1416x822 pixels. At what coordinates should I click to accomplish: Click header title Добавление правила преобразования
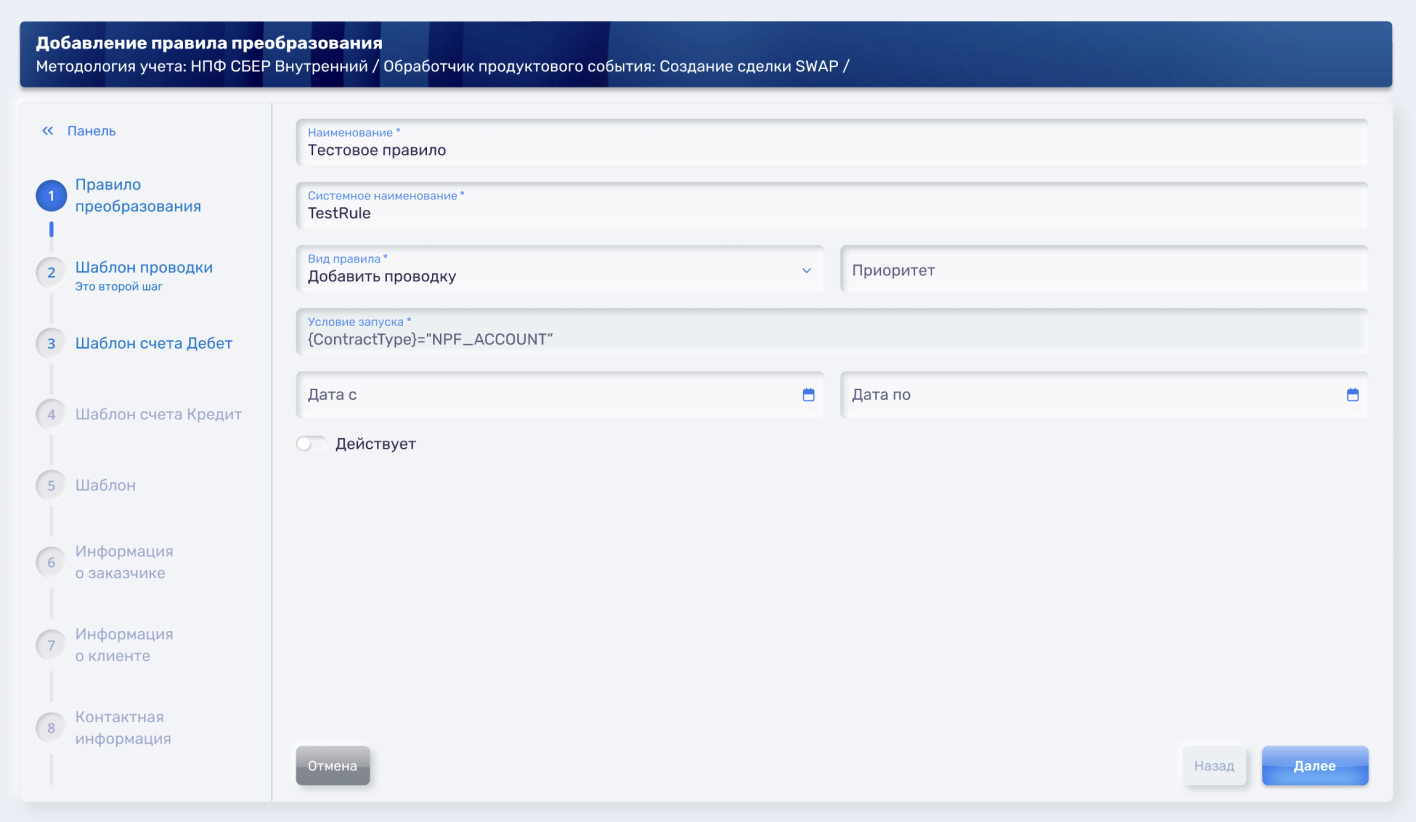209,44
